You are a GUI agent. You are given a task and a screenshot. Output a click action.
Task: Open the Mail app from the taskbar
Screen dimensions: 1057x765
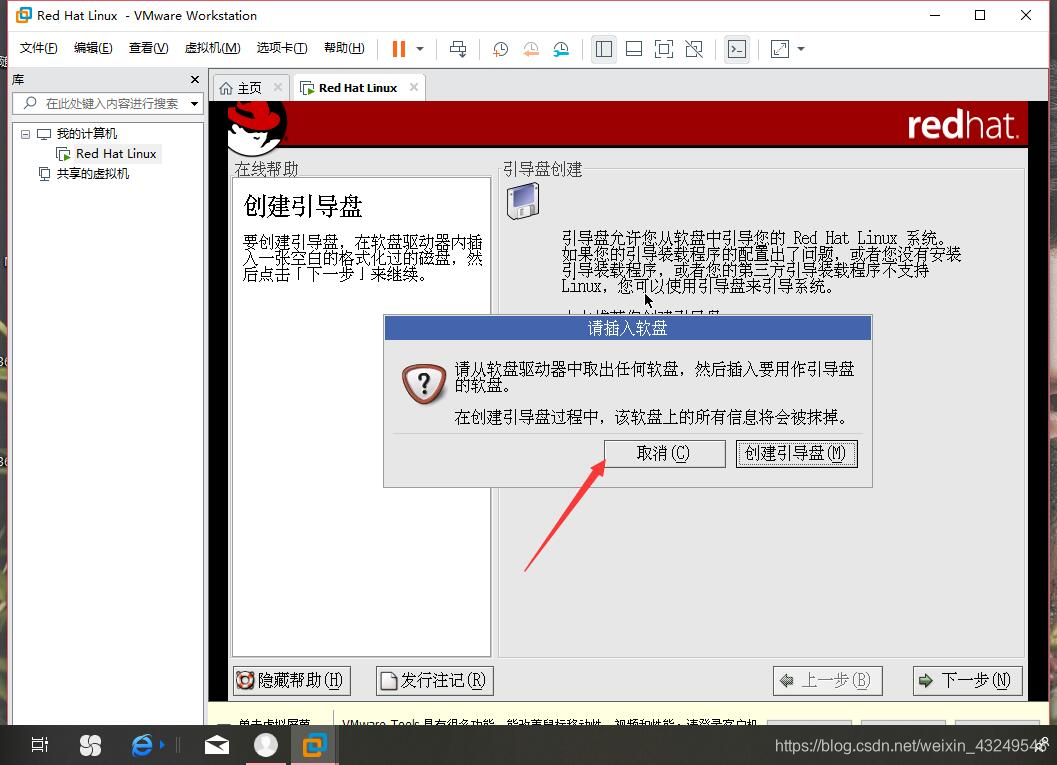pos(216,745)
